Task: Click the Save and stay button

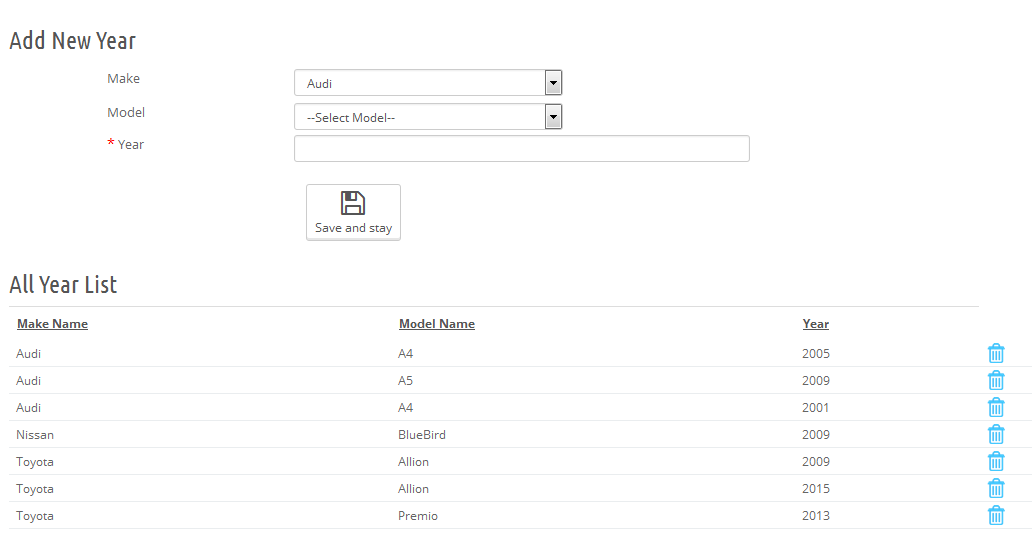Action: [x=353, y=213]
